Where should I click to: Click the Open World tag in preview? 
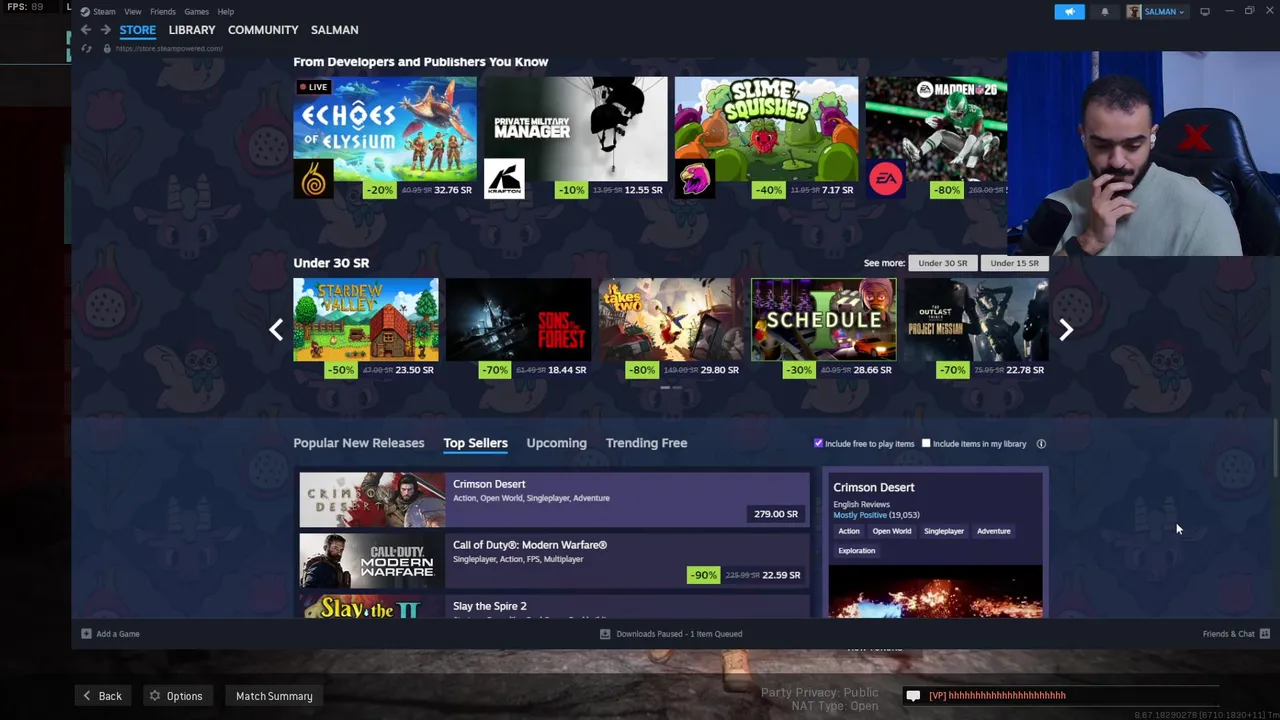pyautogui.click(x=892, y=531)
